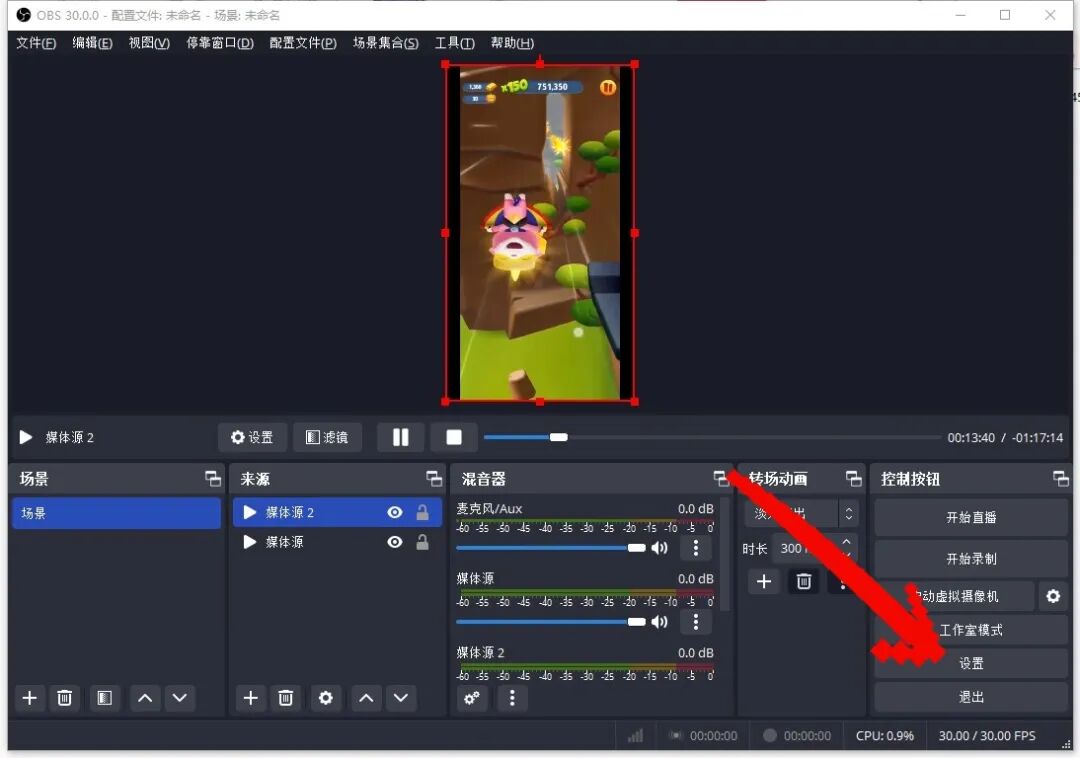This screenshot has height=758, width=1080.
Task: Mute the 麦克风/Aux channel
Action: 659,548
